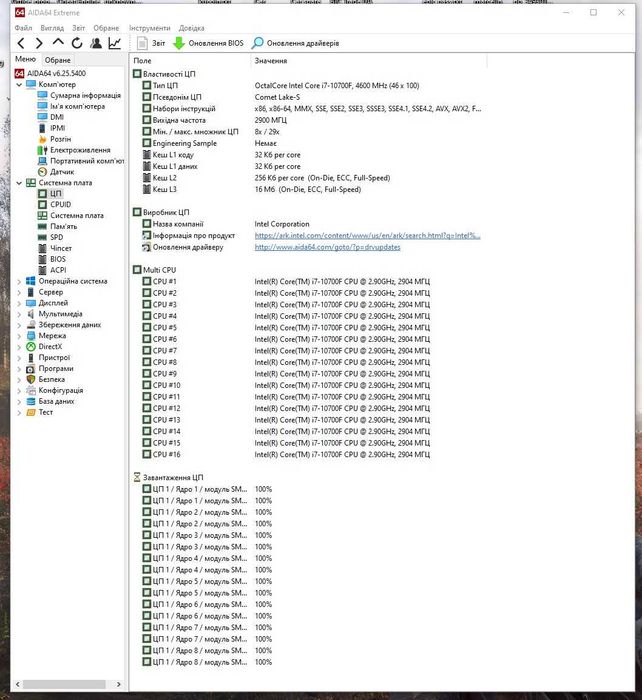This screenshot has height=700, width=642.
Task: Click the Програми tree item icon
Action: 30,369
